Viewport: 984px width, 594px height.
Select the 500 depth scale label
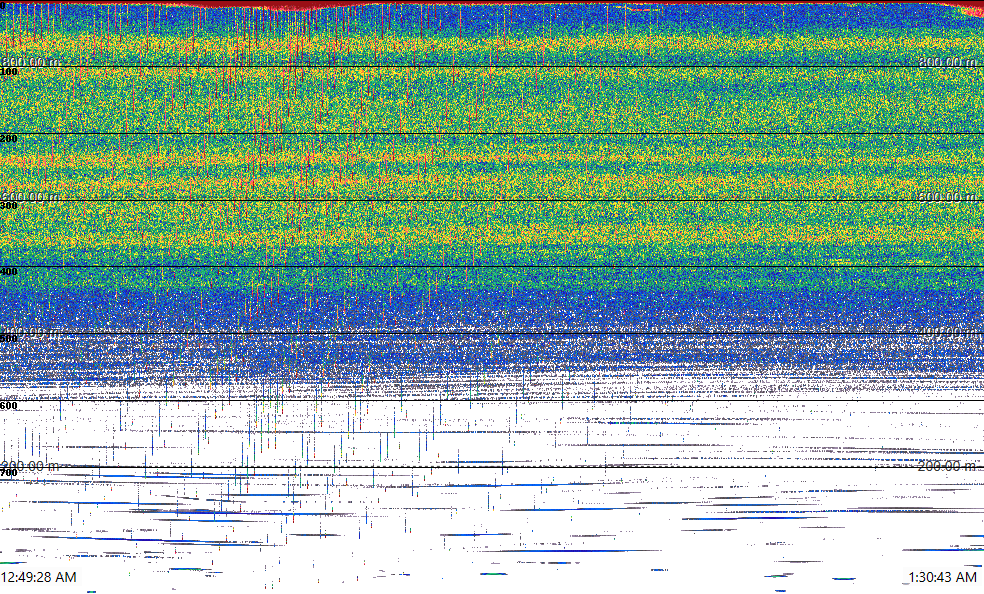(x=9, y=338)
